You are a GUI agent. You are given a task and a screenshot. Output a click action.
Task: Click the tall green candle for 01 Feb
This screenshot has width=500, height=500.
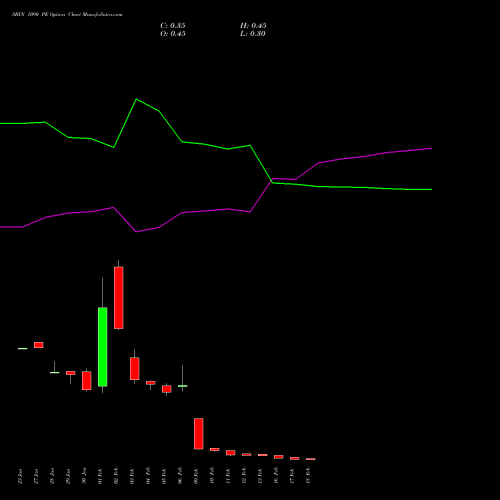(103, 347)
